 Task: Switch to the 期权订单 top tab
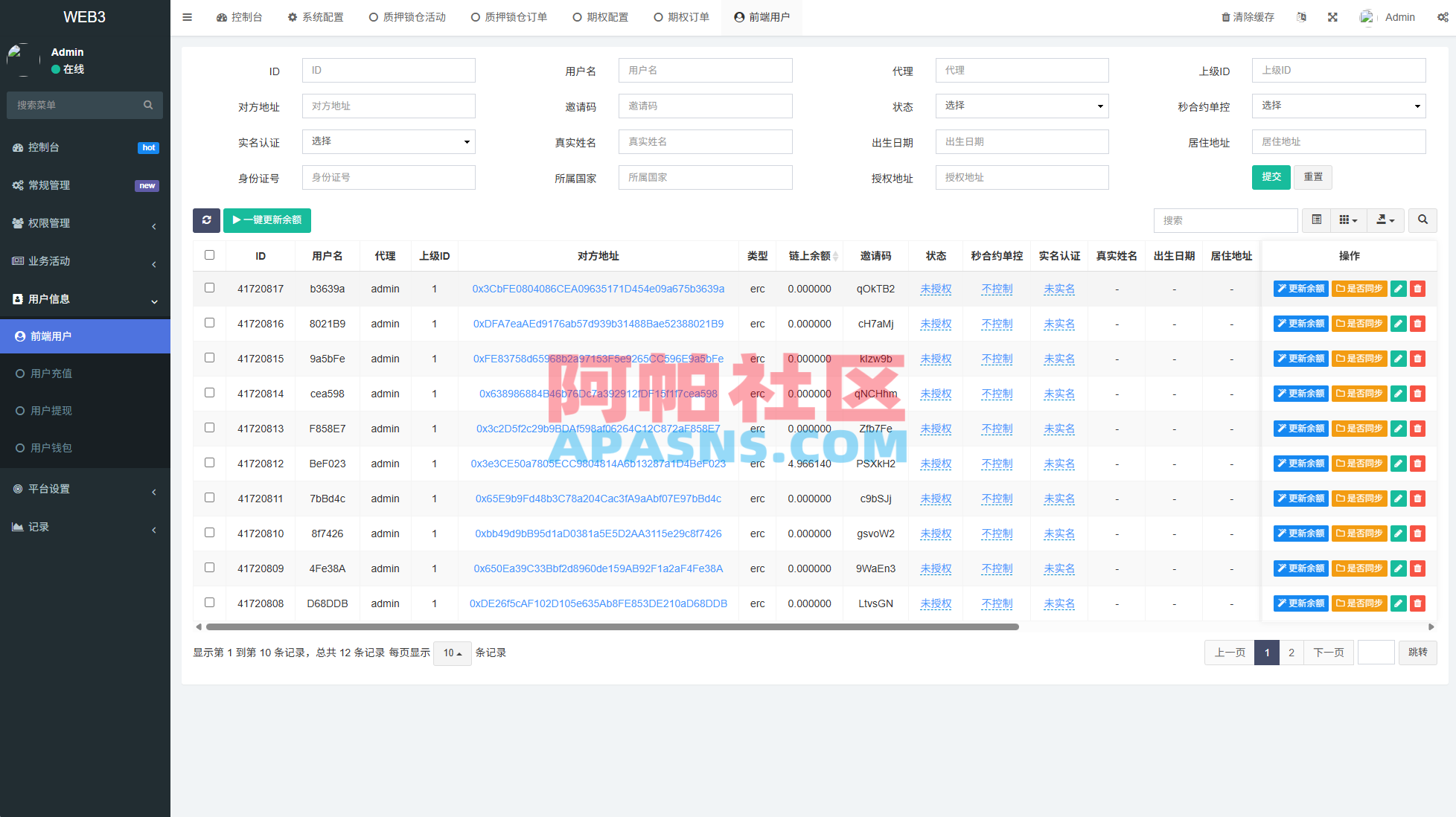click(x=681, y=17)
